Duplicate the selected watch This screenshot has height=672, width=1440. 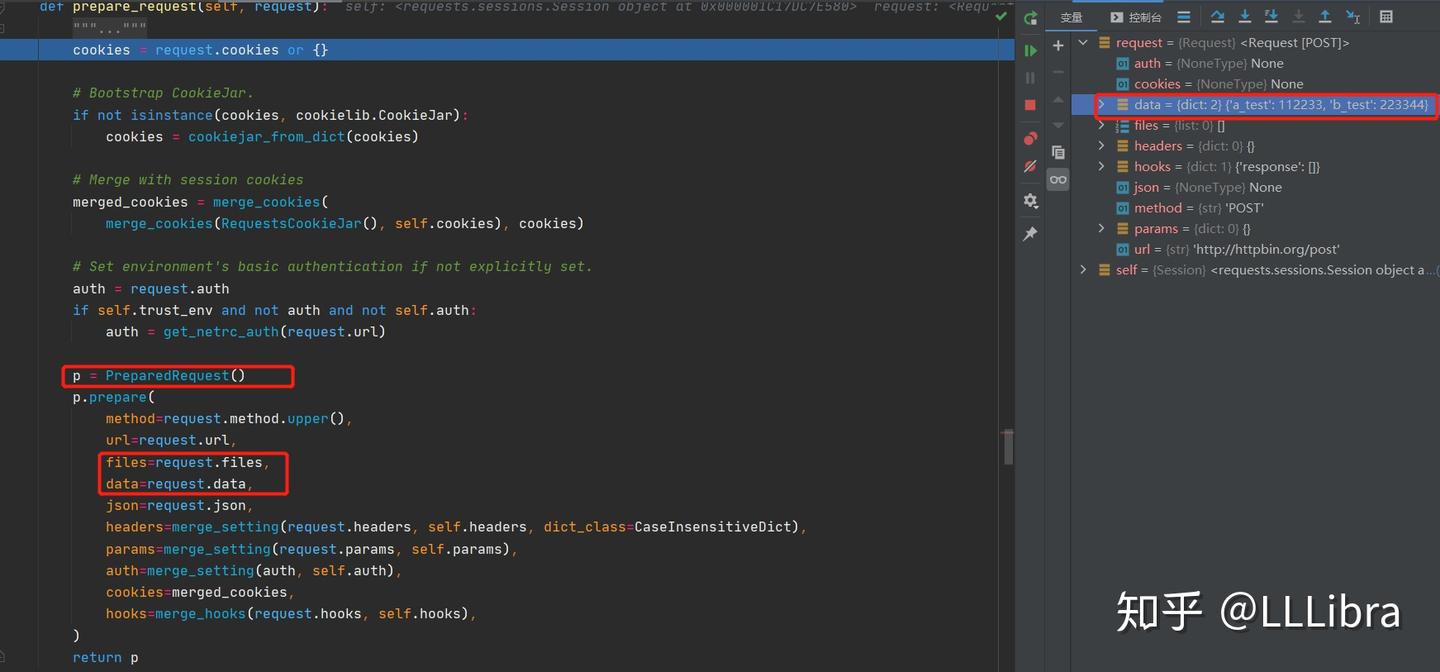coord(1058,152)
